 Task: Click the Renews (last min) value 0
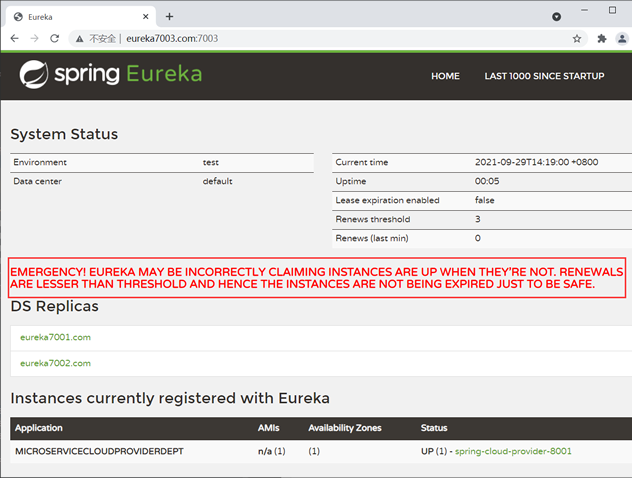[478, 238]
